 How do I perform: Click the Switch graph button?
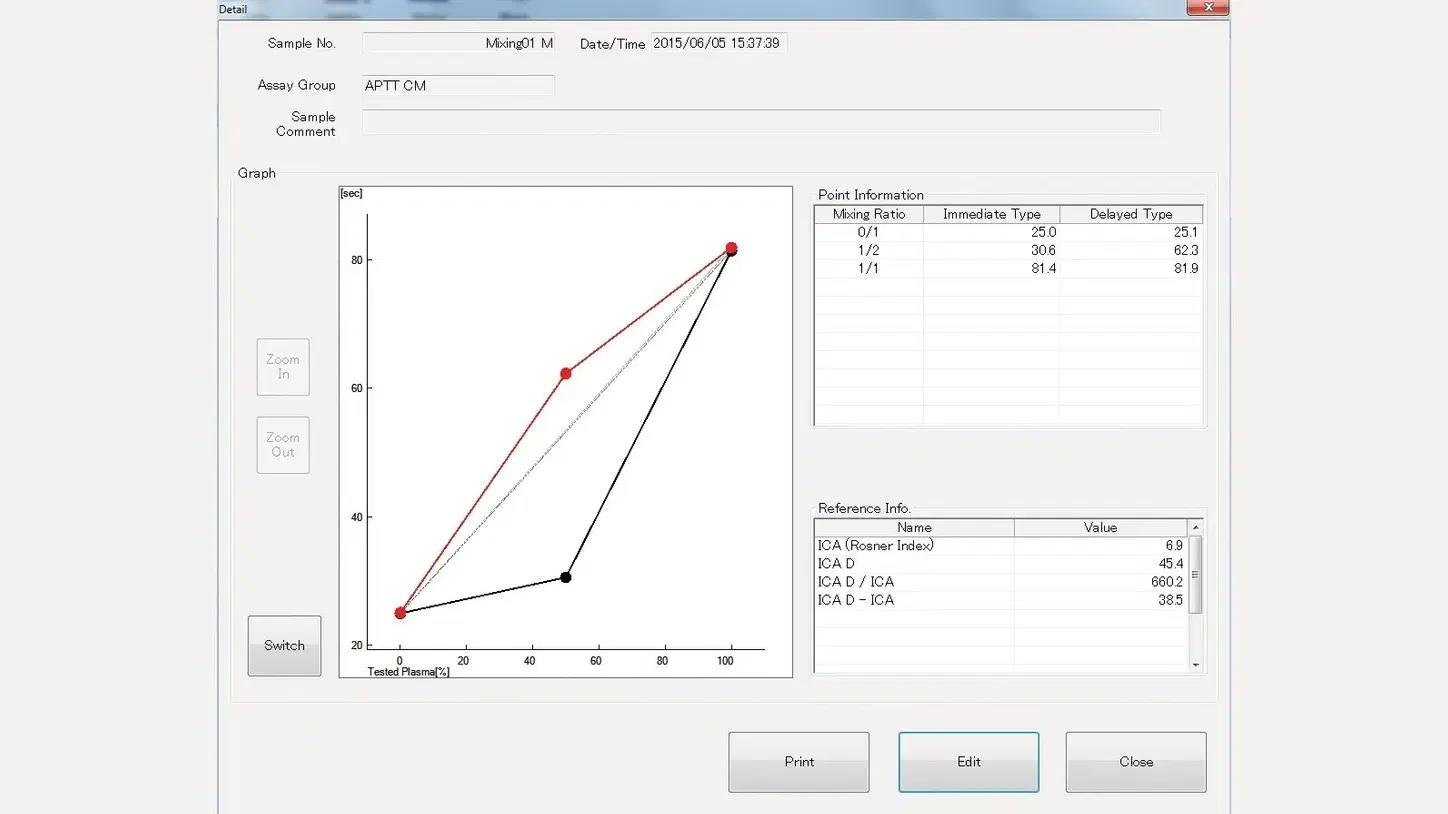[x=284, y=646]
